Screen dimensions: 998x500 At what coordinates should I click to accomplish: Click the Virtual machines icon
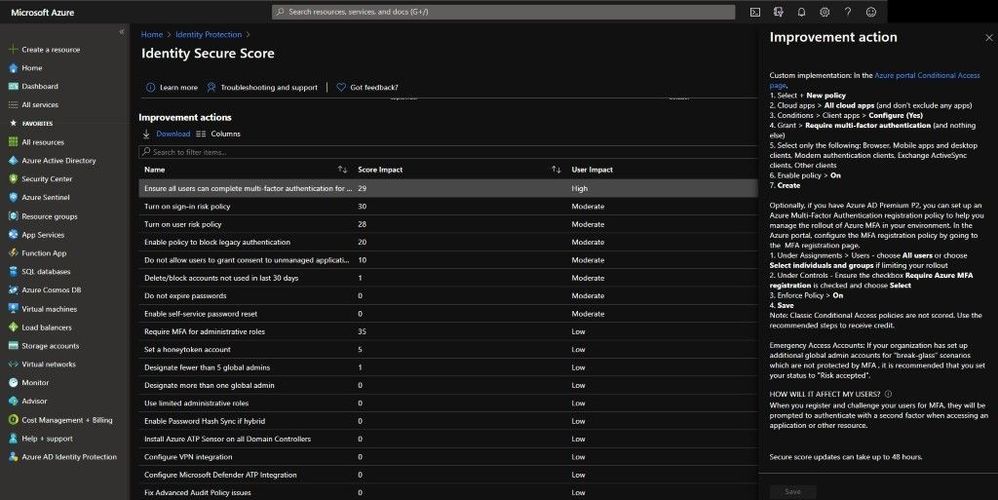click(x=13, y=309)
